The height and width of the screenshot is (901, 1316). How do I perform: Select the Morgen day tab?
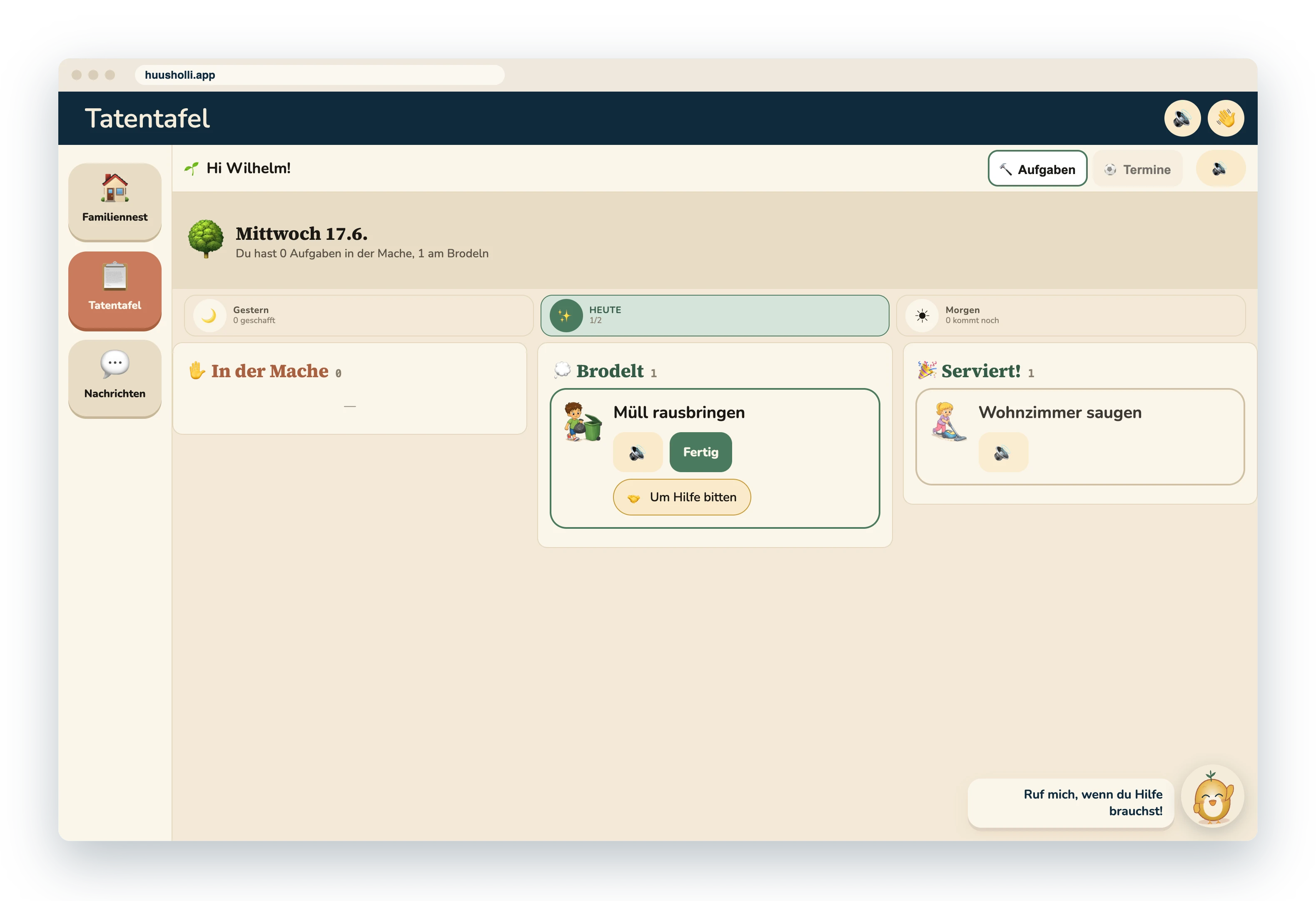click(x=1071, y=316)
